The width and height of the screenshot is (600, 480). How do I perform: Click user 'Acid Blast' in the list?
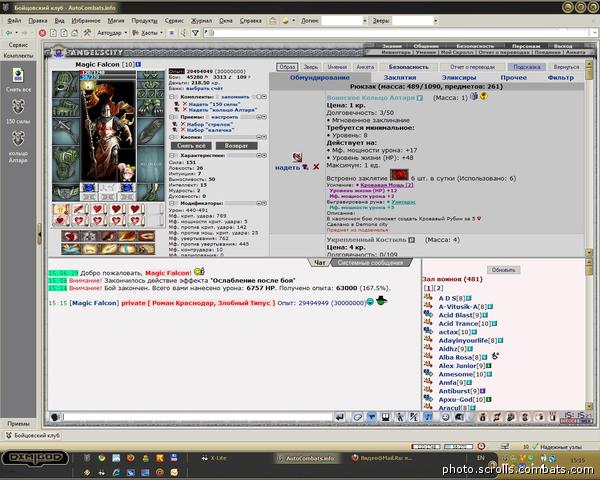pos(455,315)
